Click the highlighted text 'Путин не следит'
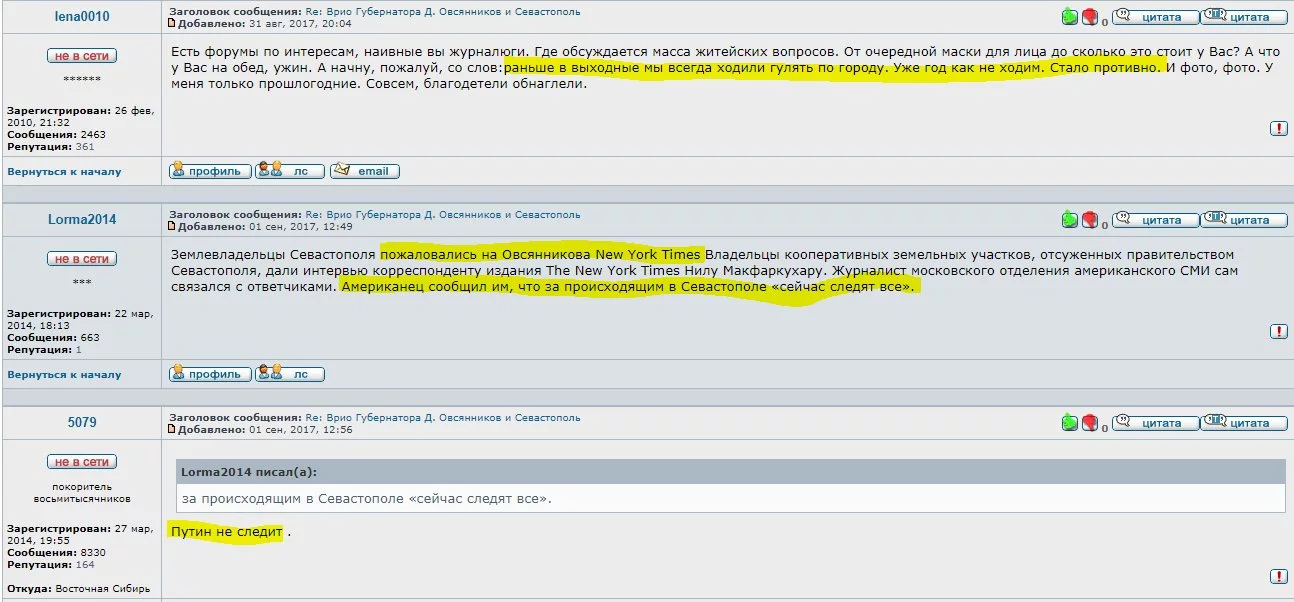Screen dimensions: 1294x602 click(227, 531)
